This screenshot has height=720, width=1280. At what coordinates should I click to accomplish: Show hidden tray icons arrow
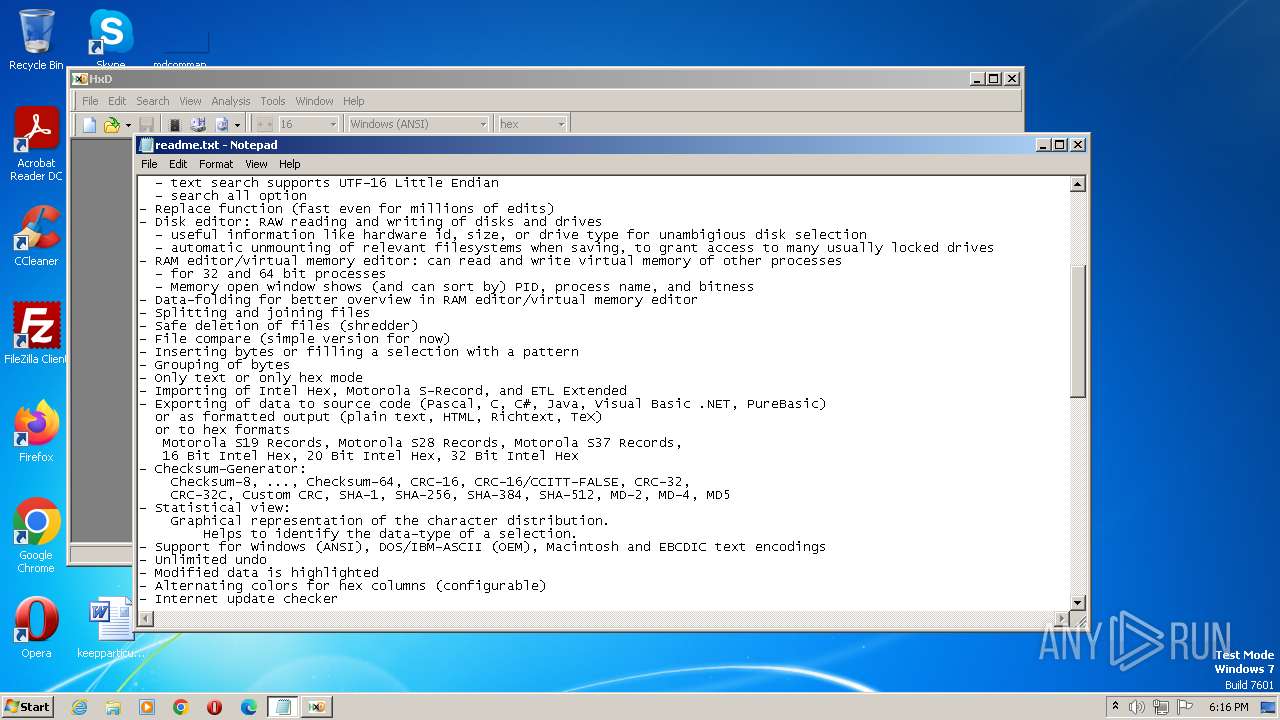pyautogui.click(x=1115, y=707)
